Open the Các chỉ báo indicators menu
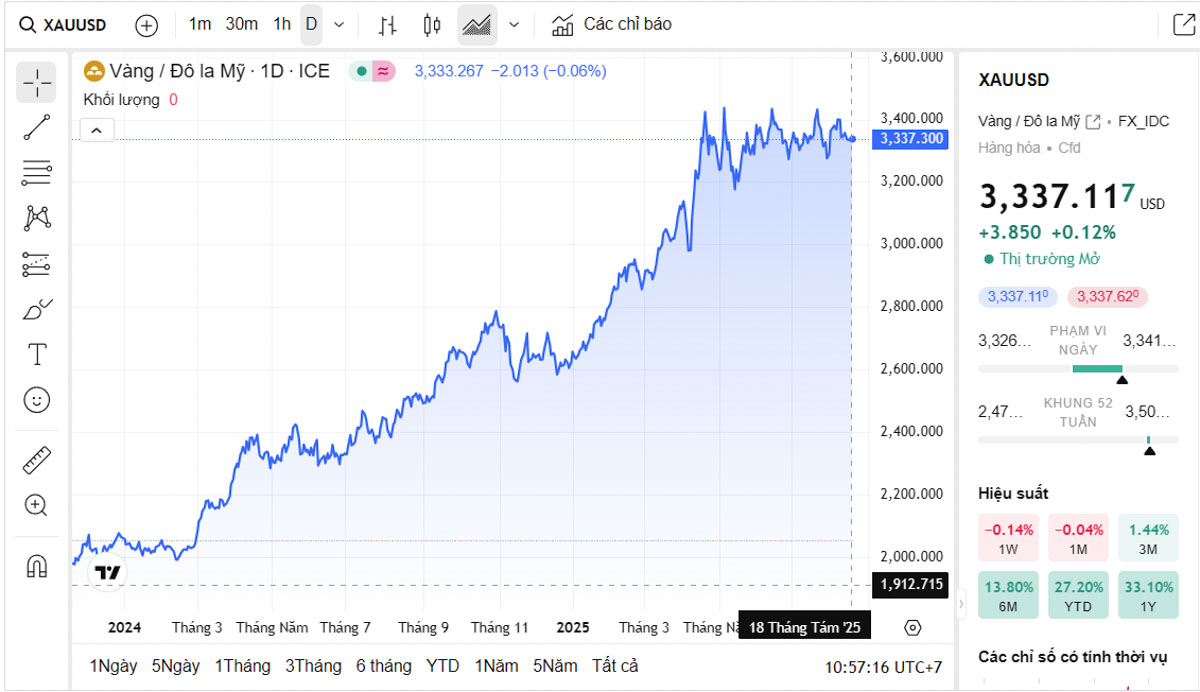The width and height of the screenshot is (1200, 692). pyautogui.click(x=612, y=25)
